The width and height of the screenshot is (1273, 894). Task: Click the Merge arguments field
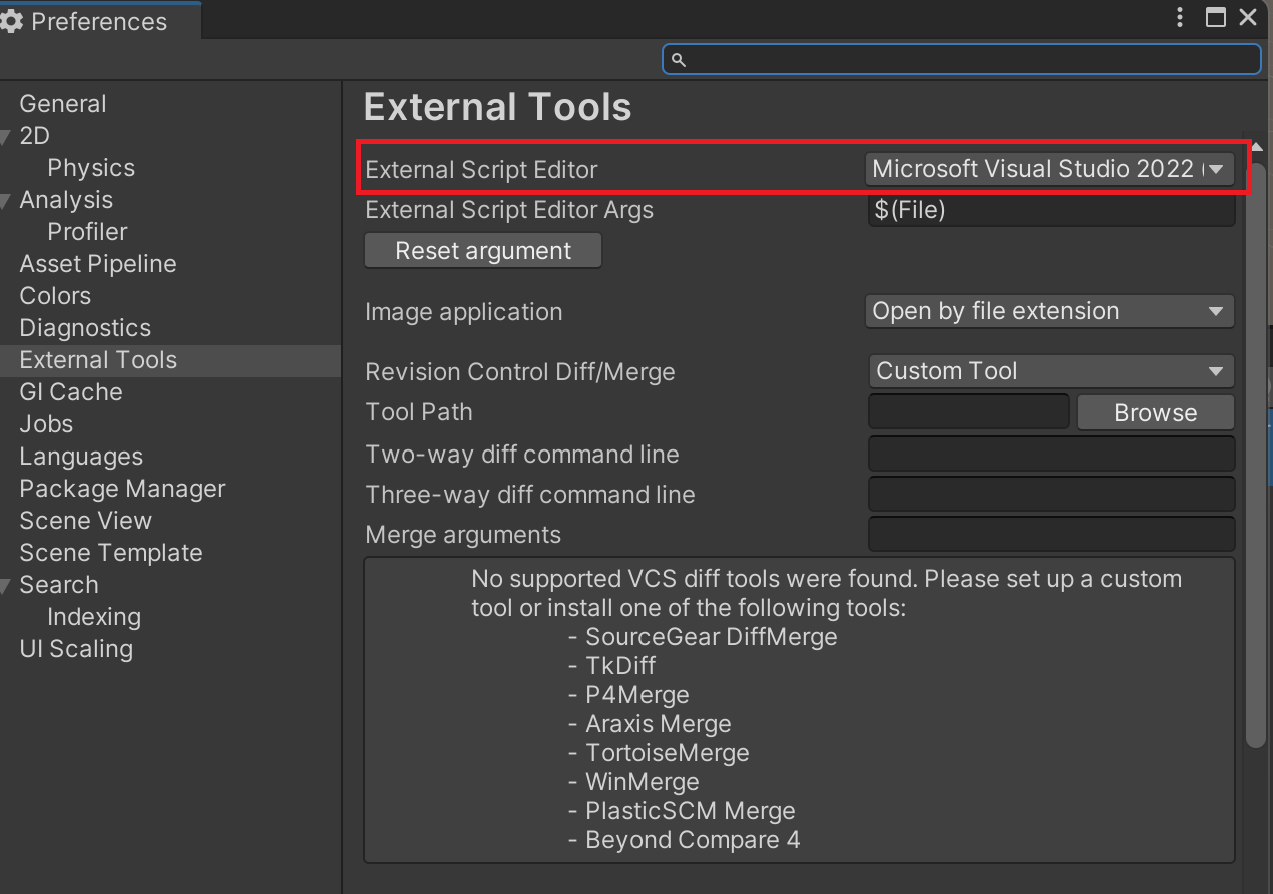point(1052,534)
